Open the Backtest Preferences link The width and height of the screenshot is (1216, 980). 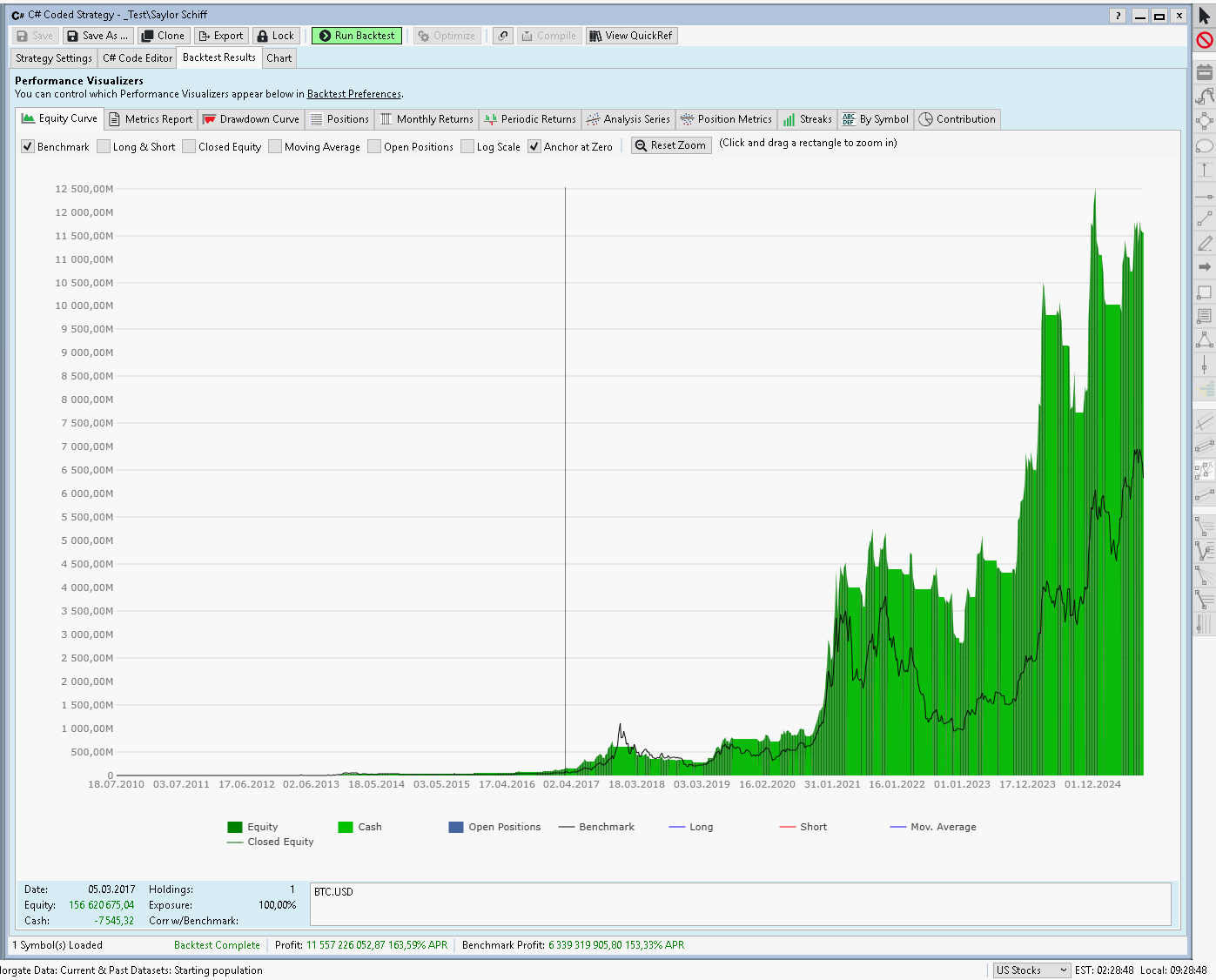tap(354, 94)
